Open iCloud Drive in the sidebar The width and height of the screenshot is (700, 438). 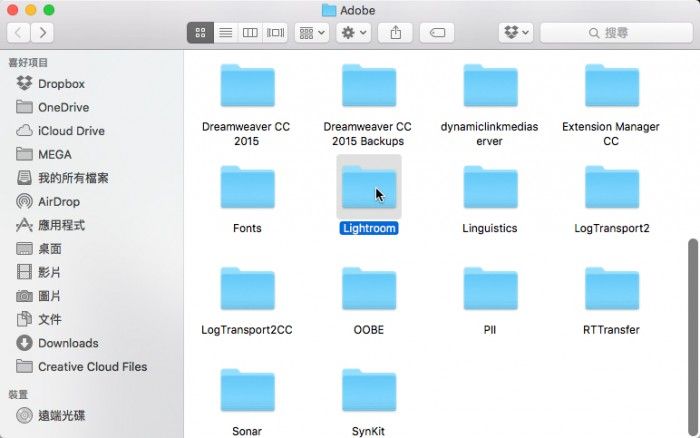60,131
